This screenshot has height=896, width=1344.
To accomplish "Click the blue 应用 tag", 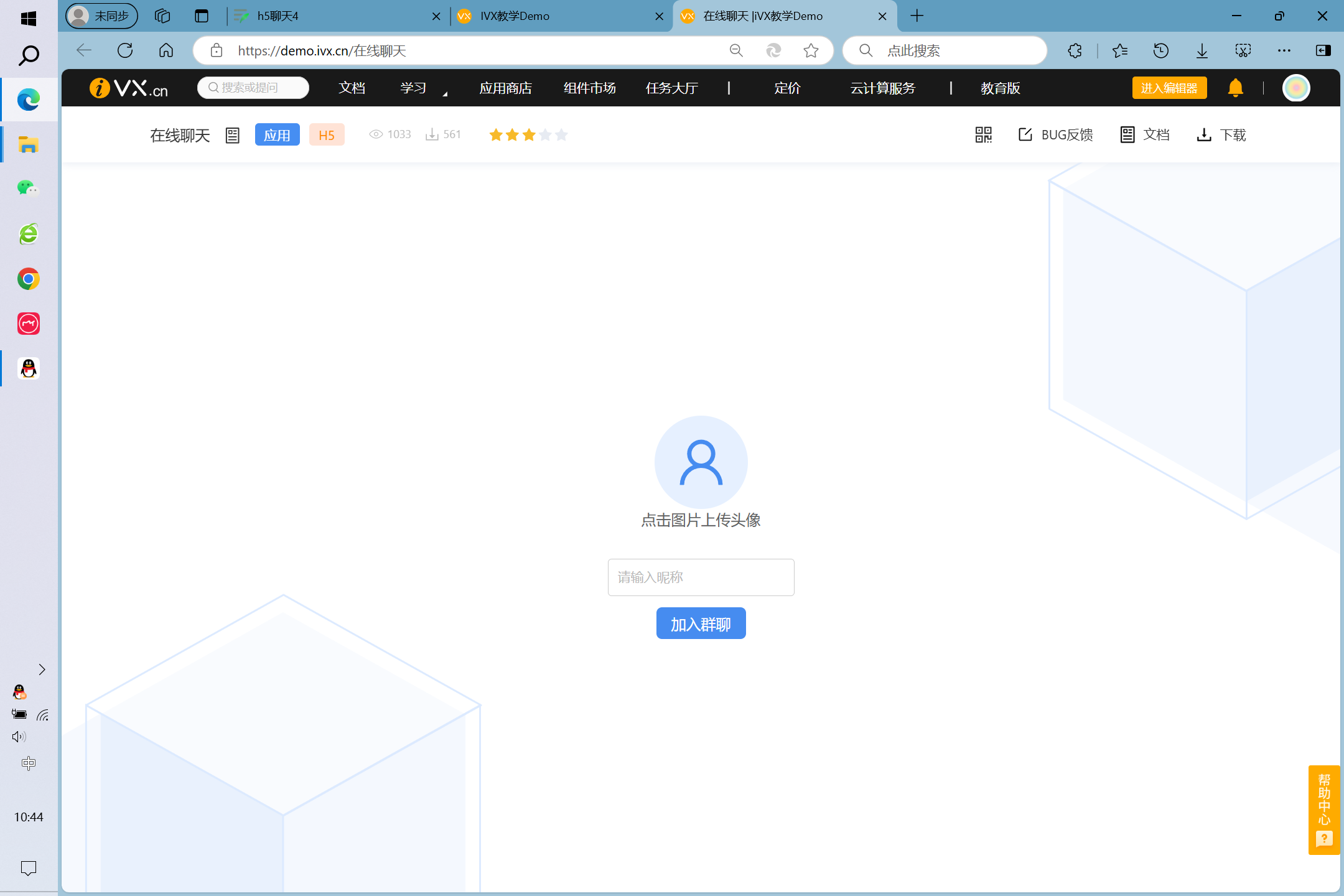I will coord(278,134).
